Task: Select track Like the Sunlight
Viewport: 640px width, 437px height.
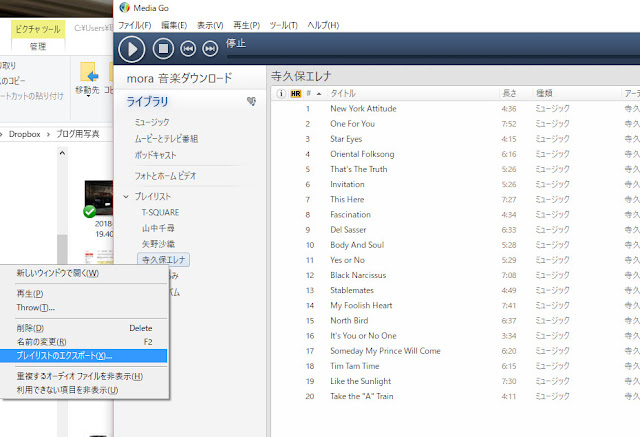Action: point(360,381)
